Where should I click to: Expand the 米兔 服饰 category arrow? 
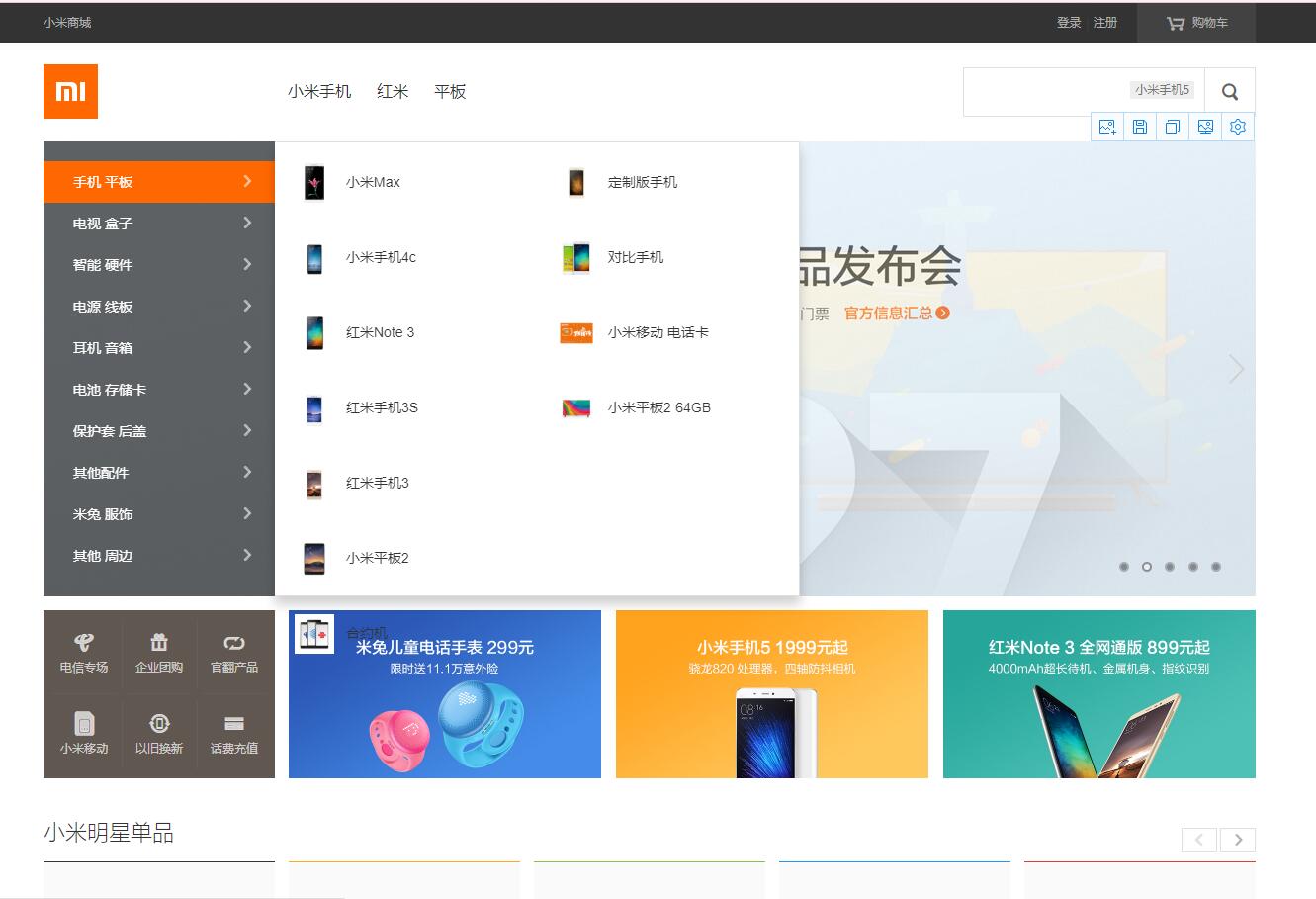click(x=247, y=513)
